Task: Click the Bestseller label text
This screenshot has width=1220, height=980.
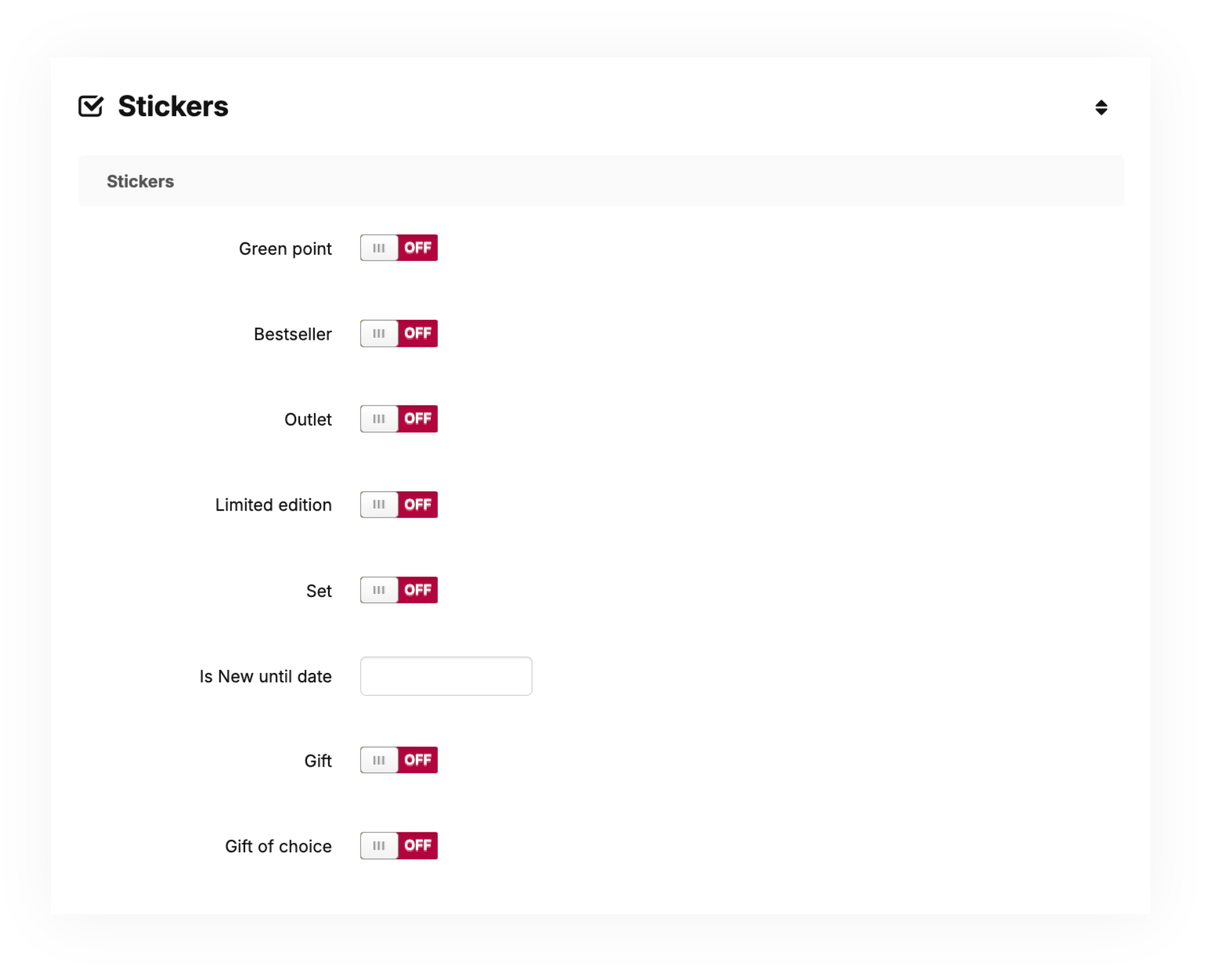Action: (x=292, y=334)
